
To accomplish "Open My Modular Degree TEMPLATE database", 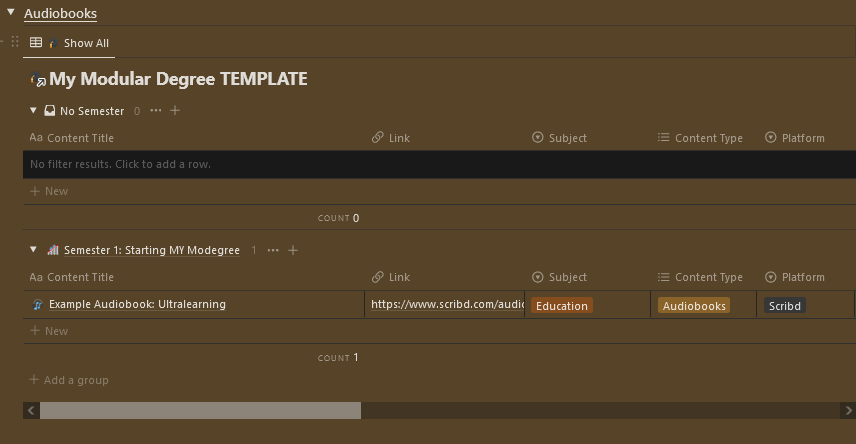I will pyautogui.click(x=178, y=79).
